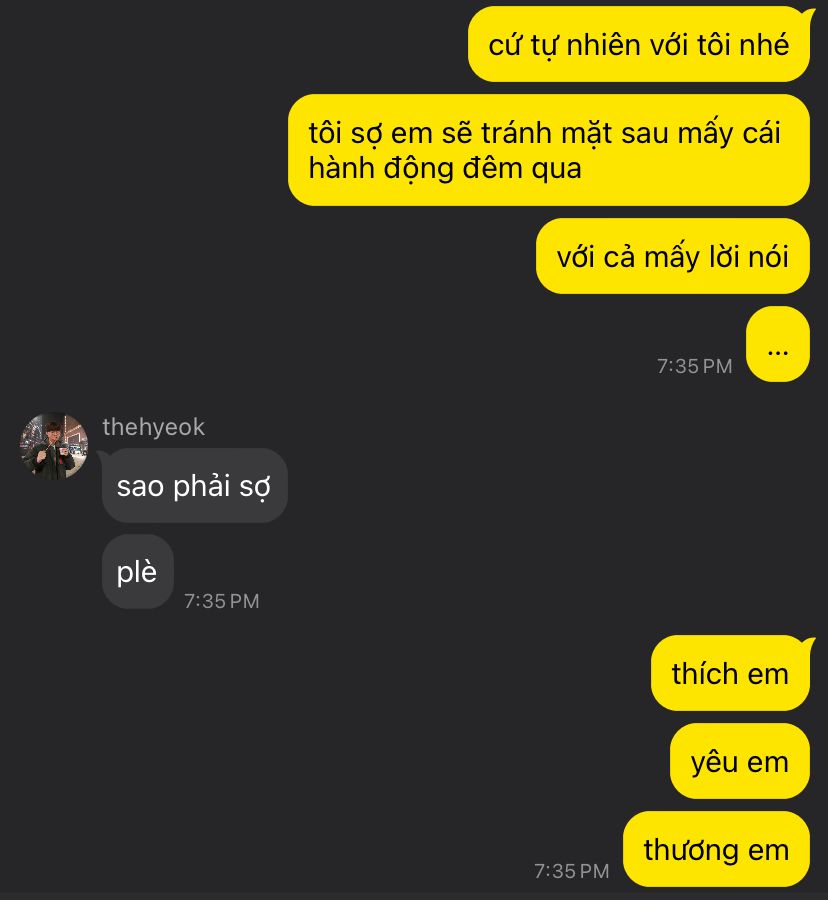828x900 pixels.
Task: Tap the 'tôi sợ em sẽ tránh mặt' bubble
Action: click(x=549, y=150)
